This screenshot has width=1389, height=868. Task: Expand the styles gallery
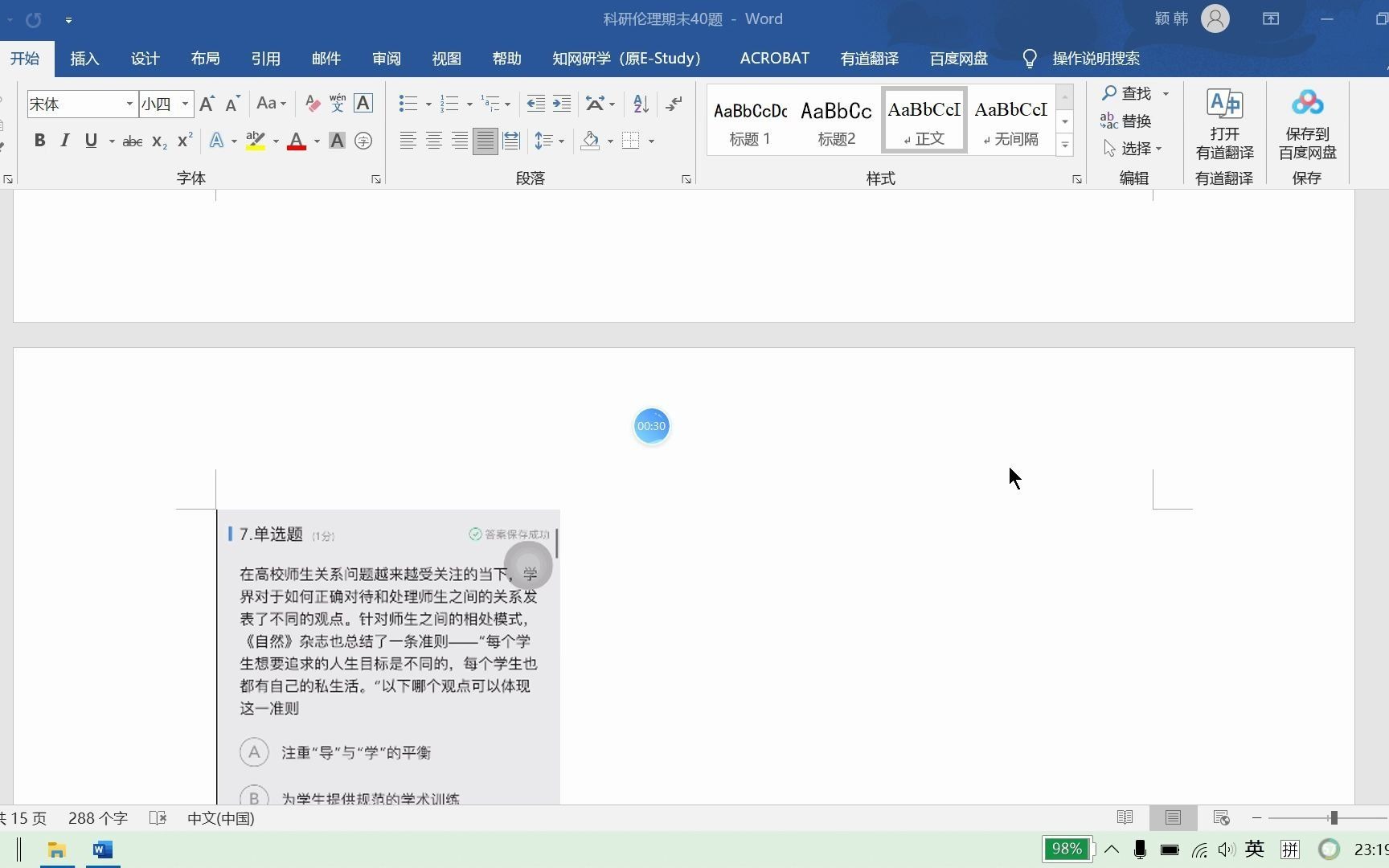pos(1065,145)
